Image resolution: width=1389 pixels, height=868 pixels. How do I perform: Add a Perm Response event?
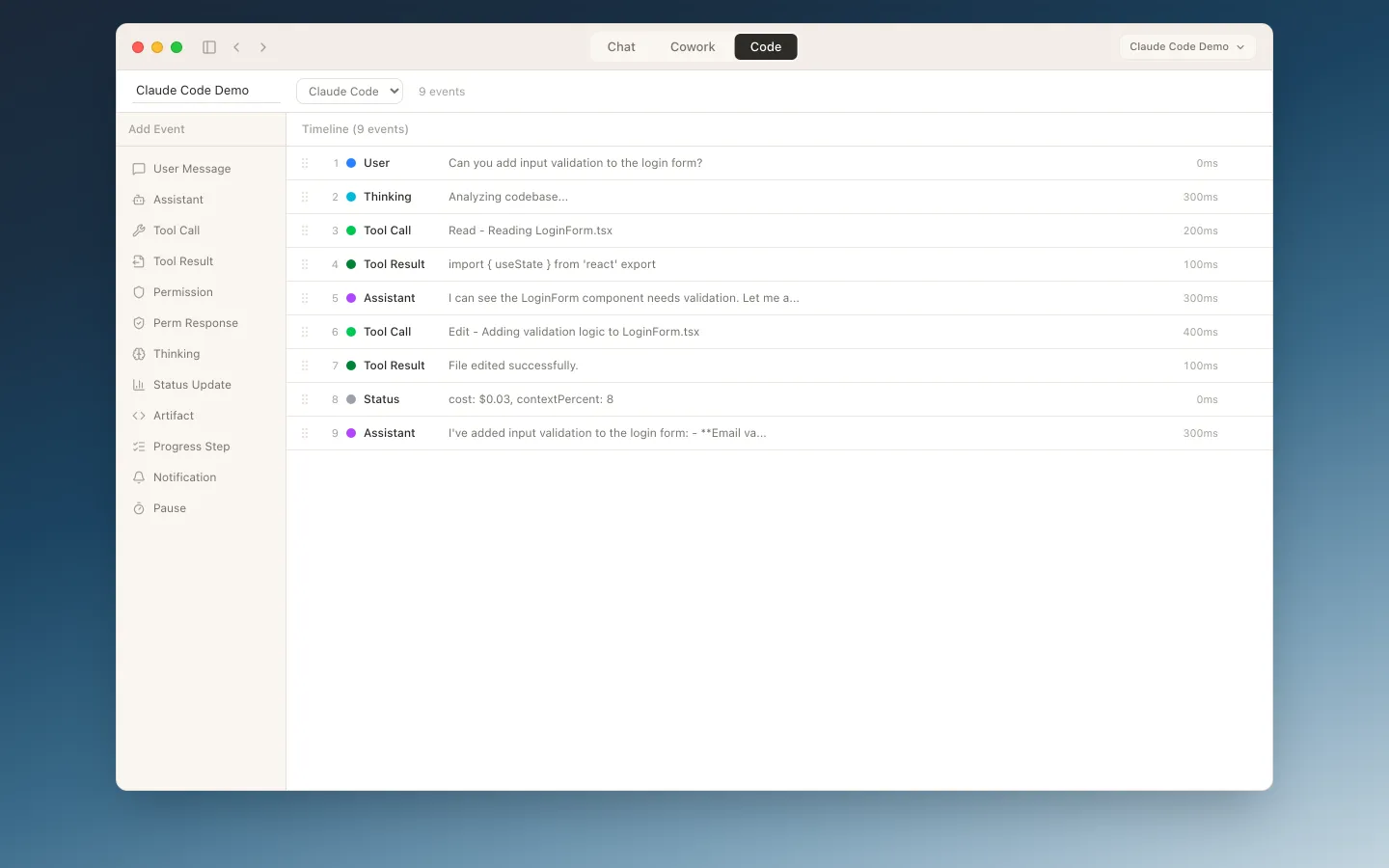coord(195,323)
